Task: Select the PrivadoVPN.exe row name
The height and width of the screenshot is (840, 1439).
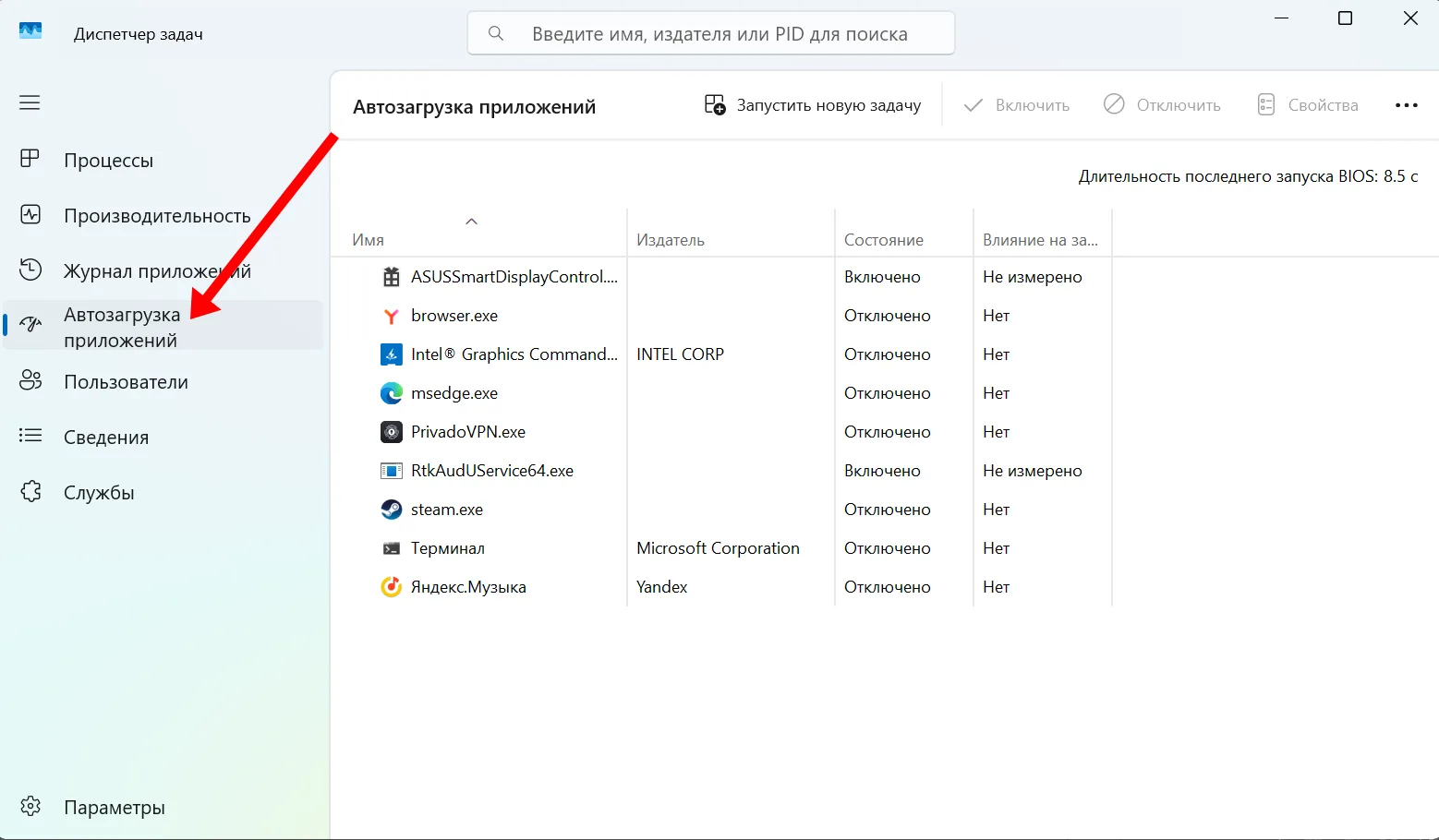Action: click(468, 432)
